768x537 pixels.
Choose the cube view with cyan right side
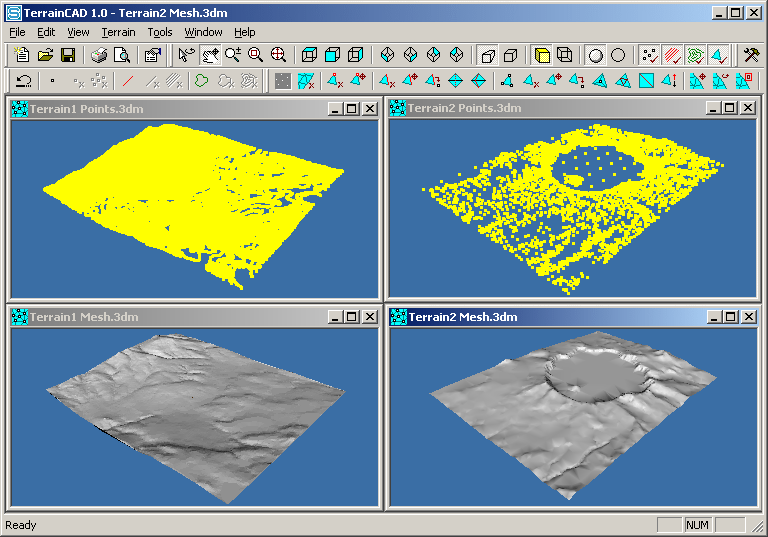(x=355, y=55)
